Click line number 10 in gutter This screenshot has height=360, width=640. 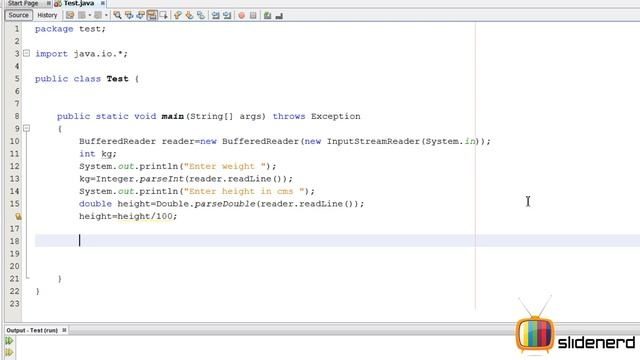point(14,141)
